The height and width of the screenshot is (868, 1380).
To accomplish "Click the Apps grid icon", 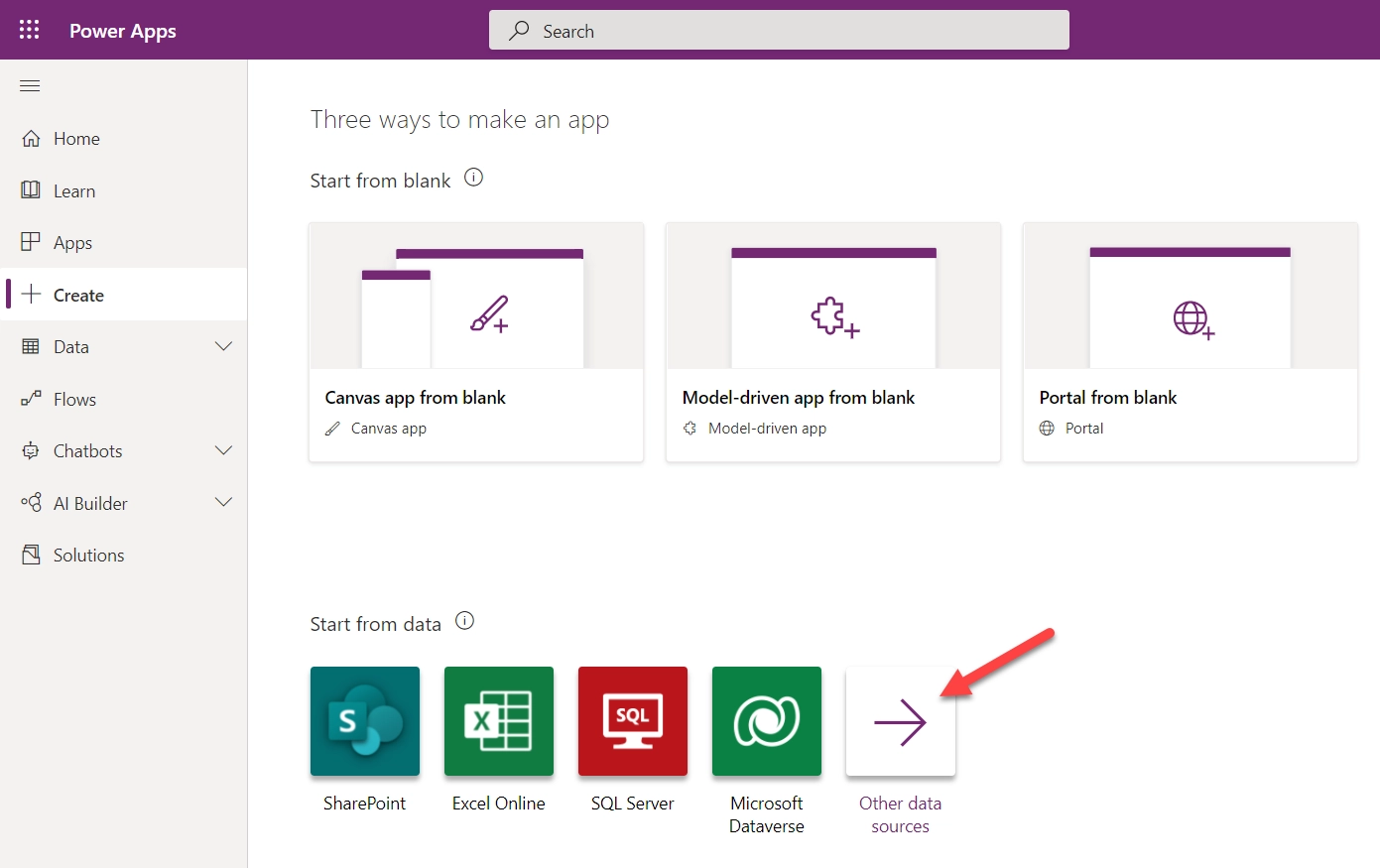I will pyautogui.click(x=31, y=241).
